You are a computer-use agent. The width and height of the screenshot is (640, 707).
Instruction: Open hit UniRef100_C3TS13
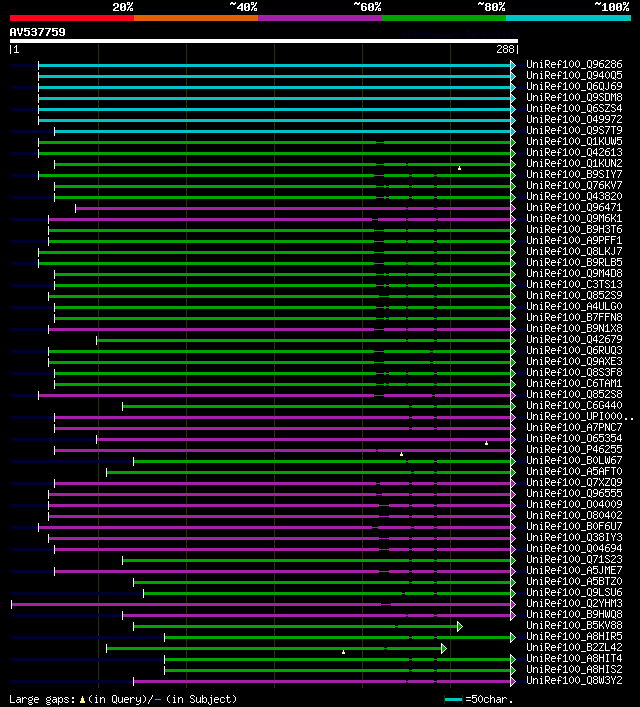(x=574, y=285)
